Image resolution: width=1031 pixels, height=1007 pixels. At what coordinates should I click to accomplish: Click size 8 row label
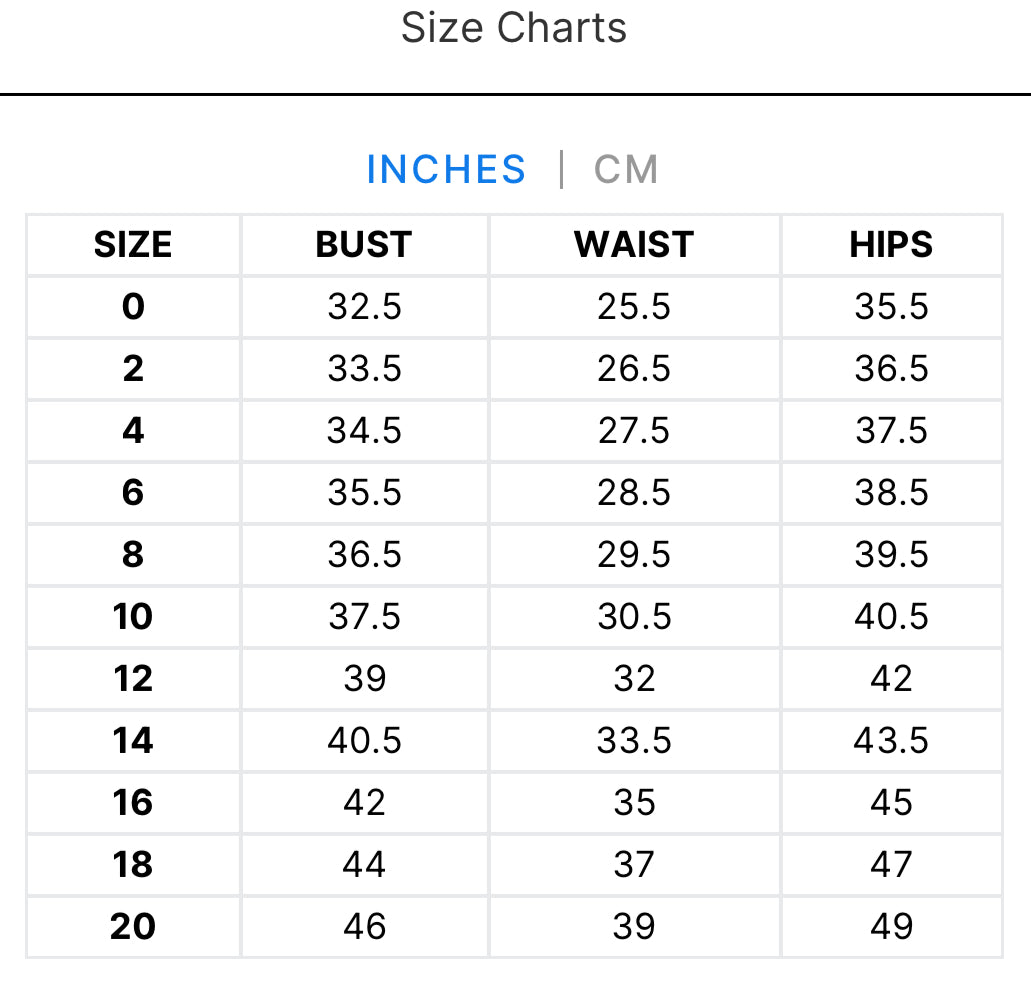[x=133, y=555]
